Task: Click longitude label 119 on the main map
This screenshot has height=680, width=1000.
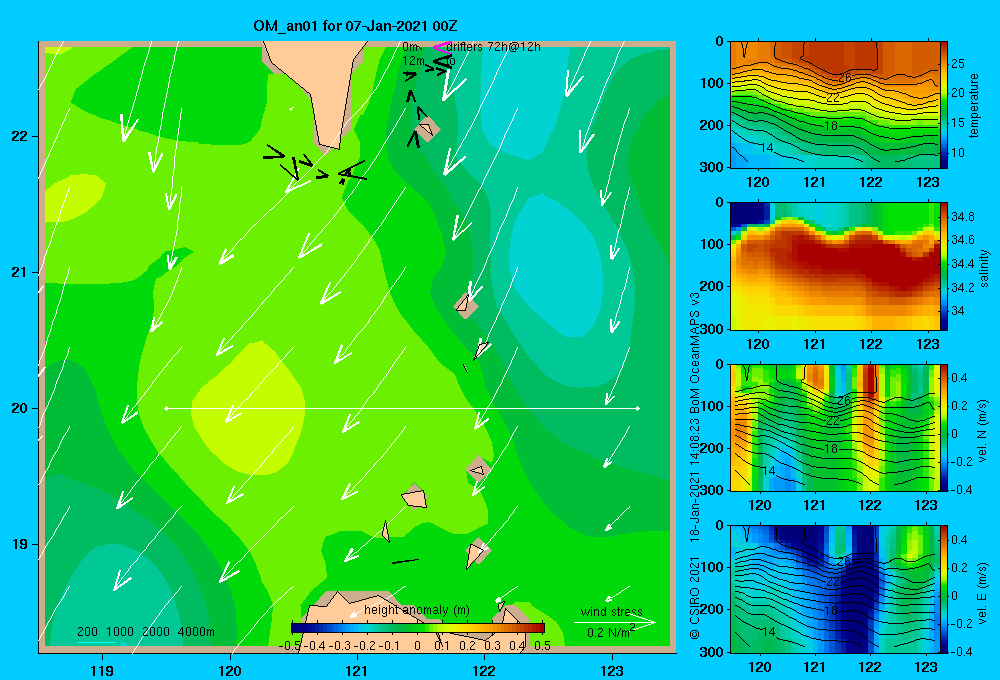Action: click(102, 670)
